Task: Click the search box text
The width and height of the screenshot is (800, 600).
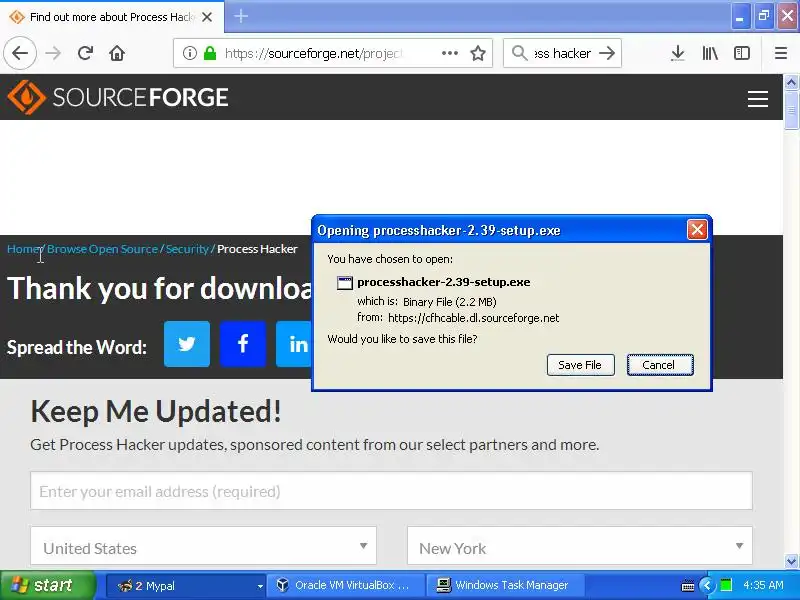Action: 563,53
